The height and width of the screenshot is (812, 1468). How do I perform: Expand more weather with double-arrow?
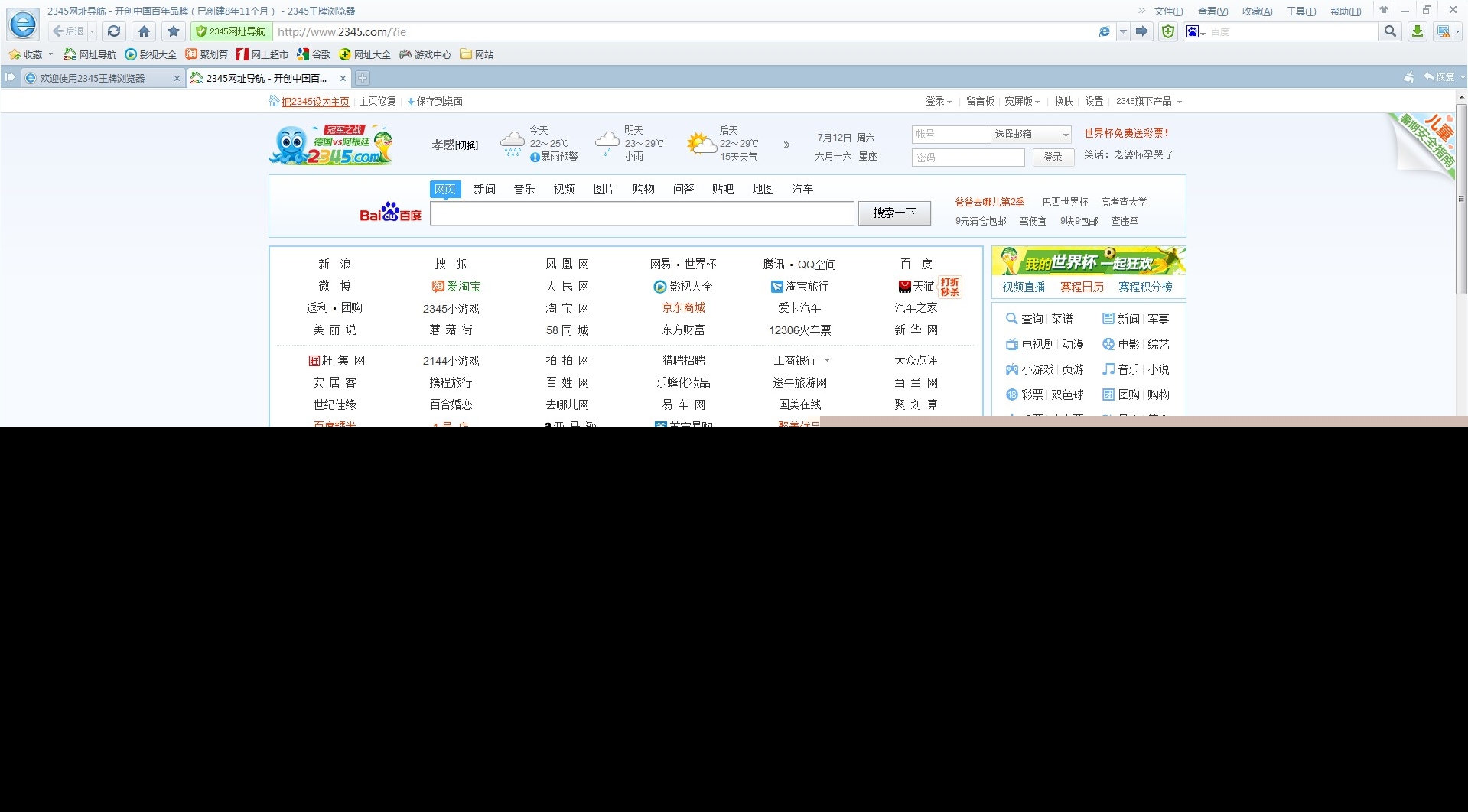[786, 145]
